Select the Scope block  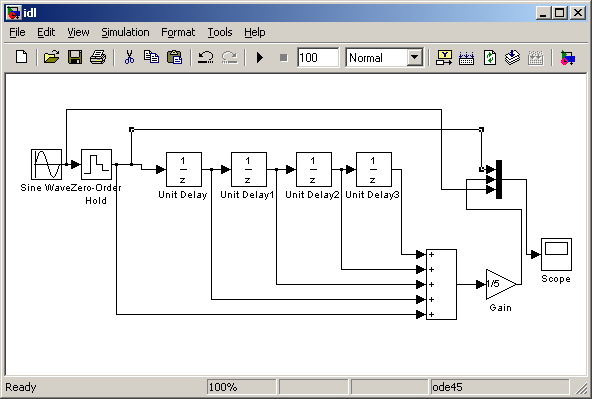pyautogui.click(x=556, y=254)
